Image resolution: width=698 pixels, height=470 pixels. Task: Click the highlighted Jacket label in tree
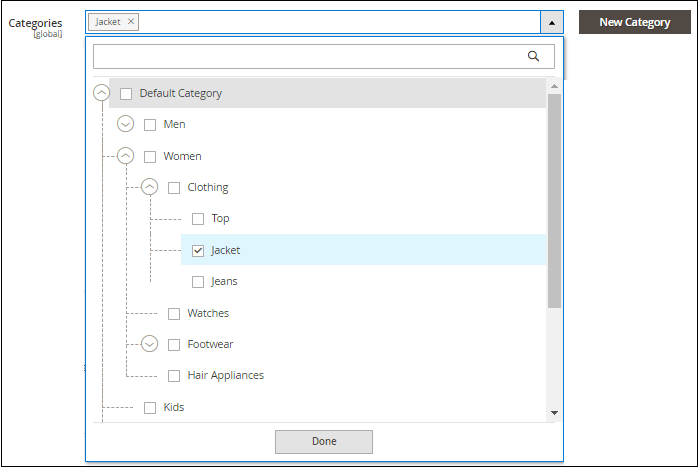226,250
